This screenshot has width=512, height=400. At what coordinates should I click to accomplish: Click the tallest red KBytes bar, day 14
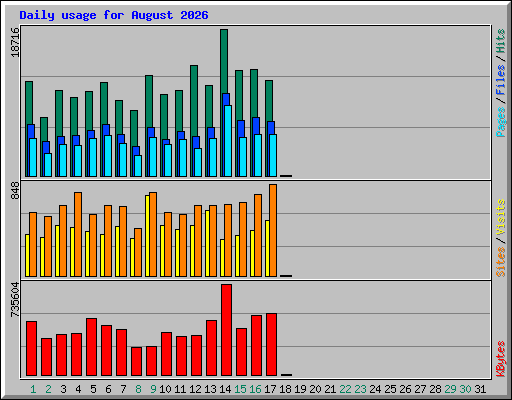226,330
